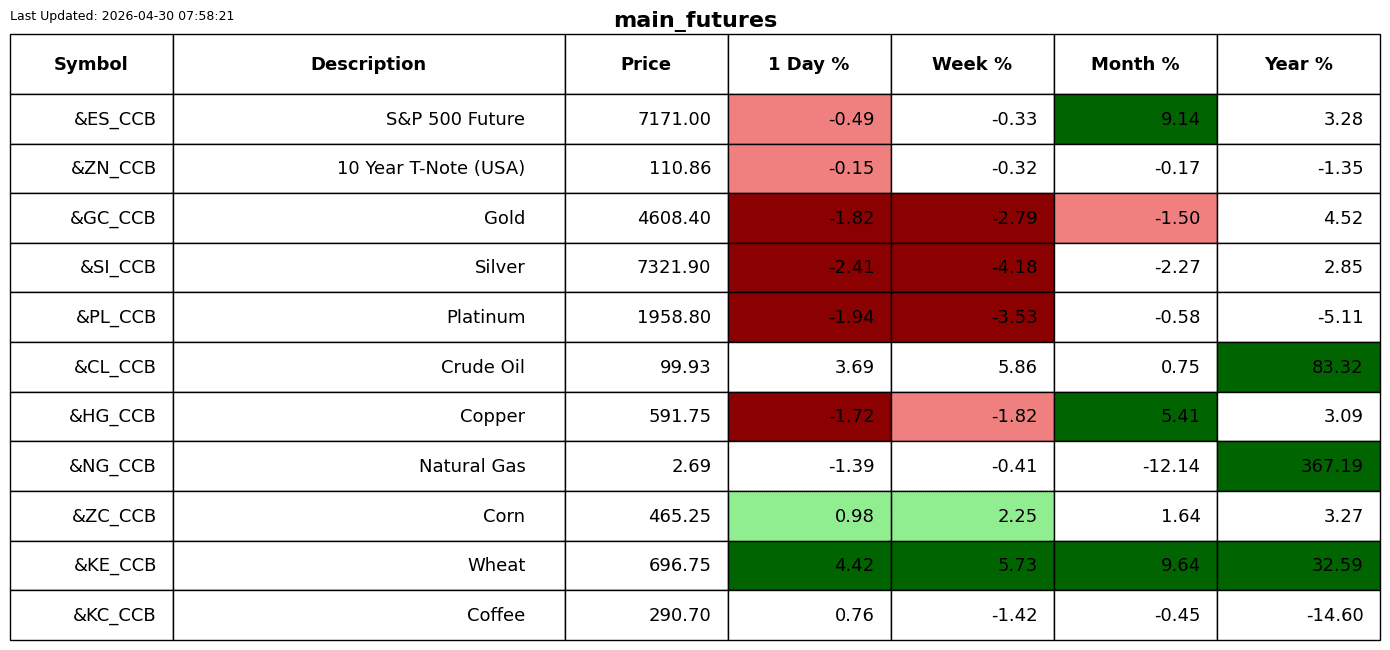The image size is (1390, 650).
Task: Click the Gold description cell
Action: click(x=369, y=218)
